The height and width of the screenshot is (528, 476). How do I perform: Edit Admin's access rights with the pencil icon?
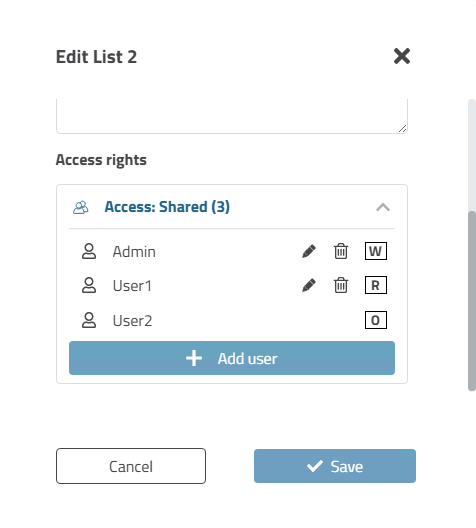(x=309, y=251)
